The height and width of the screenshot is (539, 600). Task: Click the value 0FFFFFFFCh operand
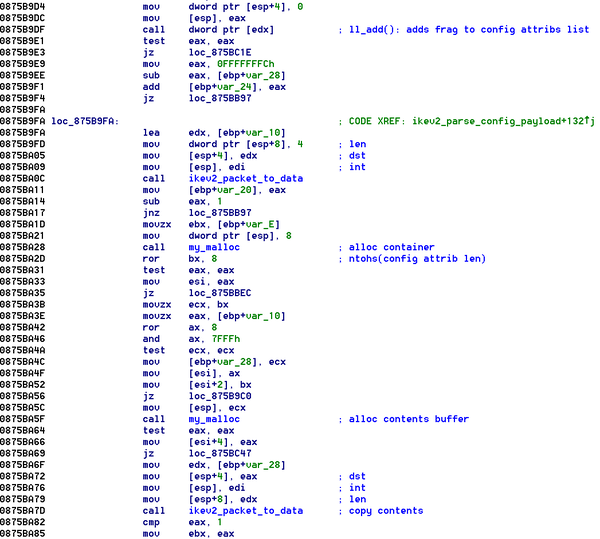point(246,64)
